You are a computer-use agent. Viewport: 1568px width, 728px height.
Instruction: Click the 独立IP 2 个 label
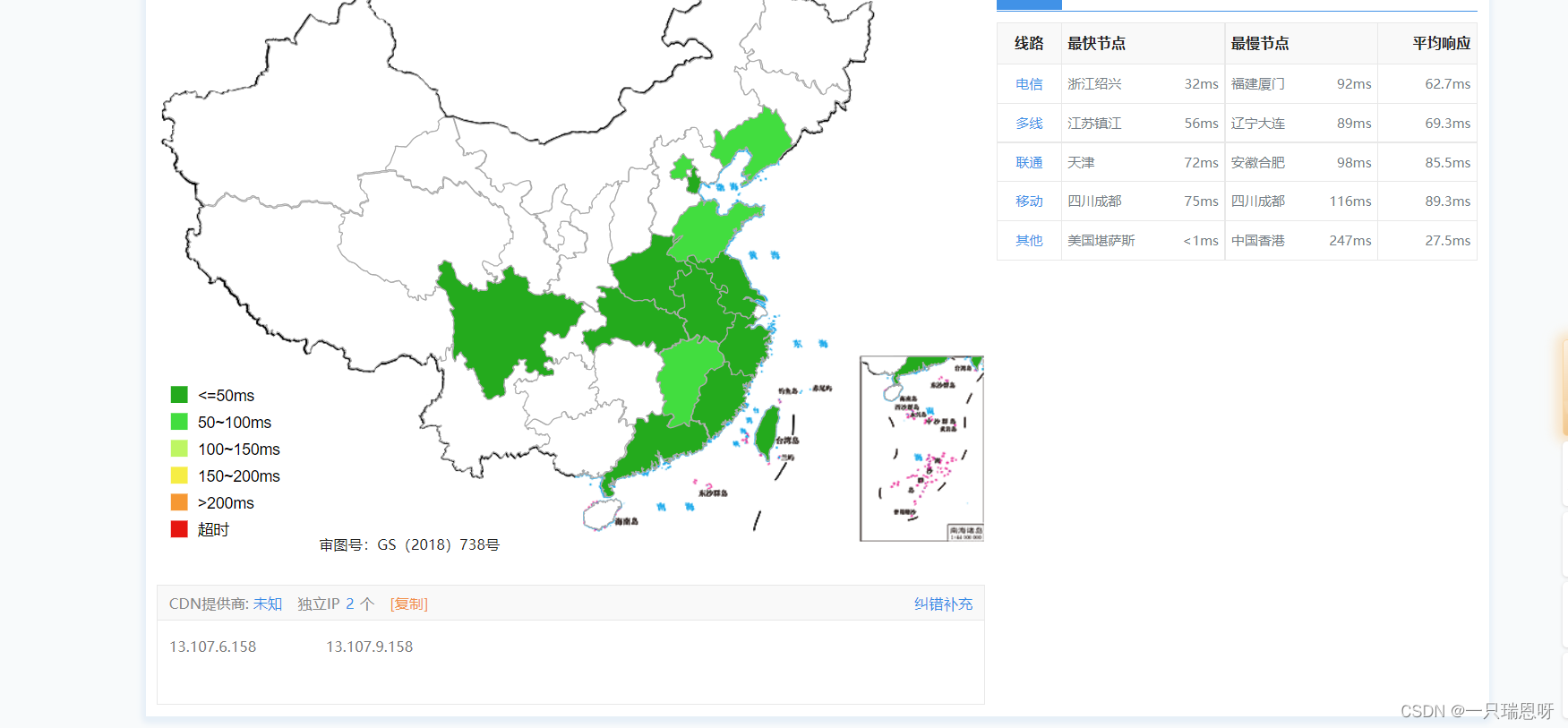pyautogui.click(x=336, y=604)
